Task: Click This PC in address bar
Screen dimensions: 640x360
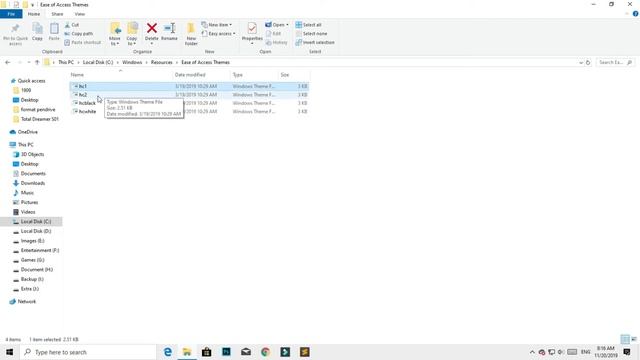Action: pos(66,62)
